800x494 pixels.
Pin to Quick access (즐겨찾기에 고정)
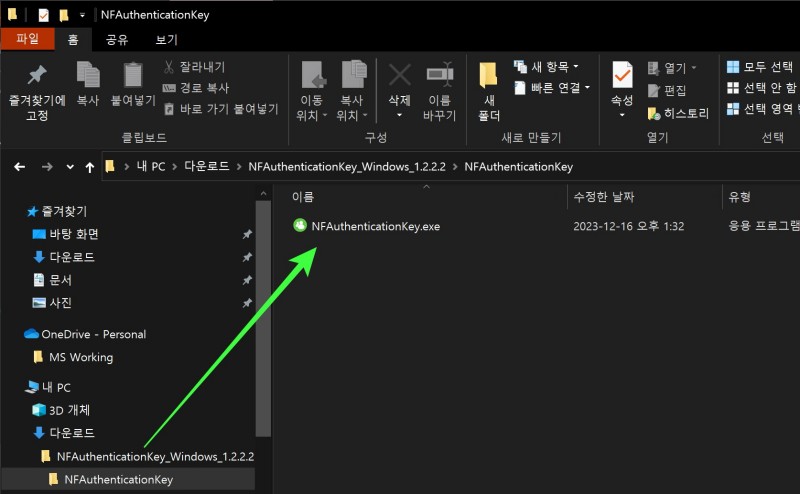(x=37, y=92)
